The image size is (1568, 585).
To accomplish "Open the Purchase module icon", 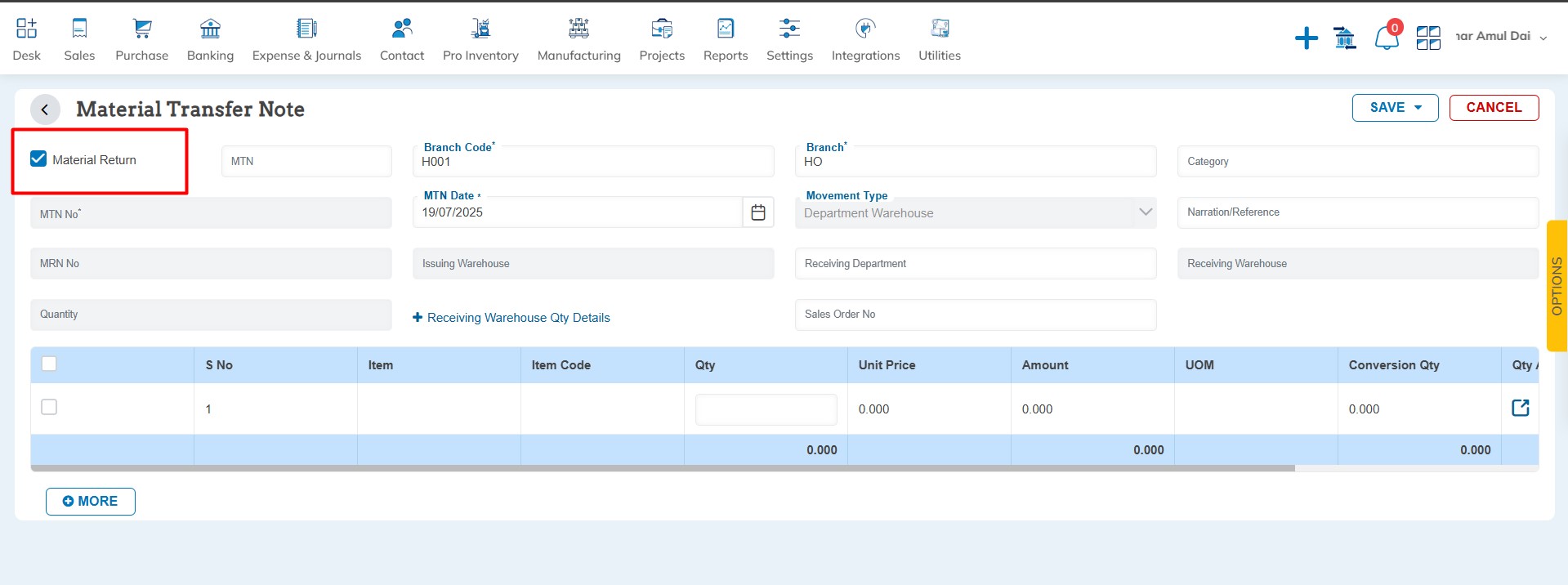I will pos(142,29).
